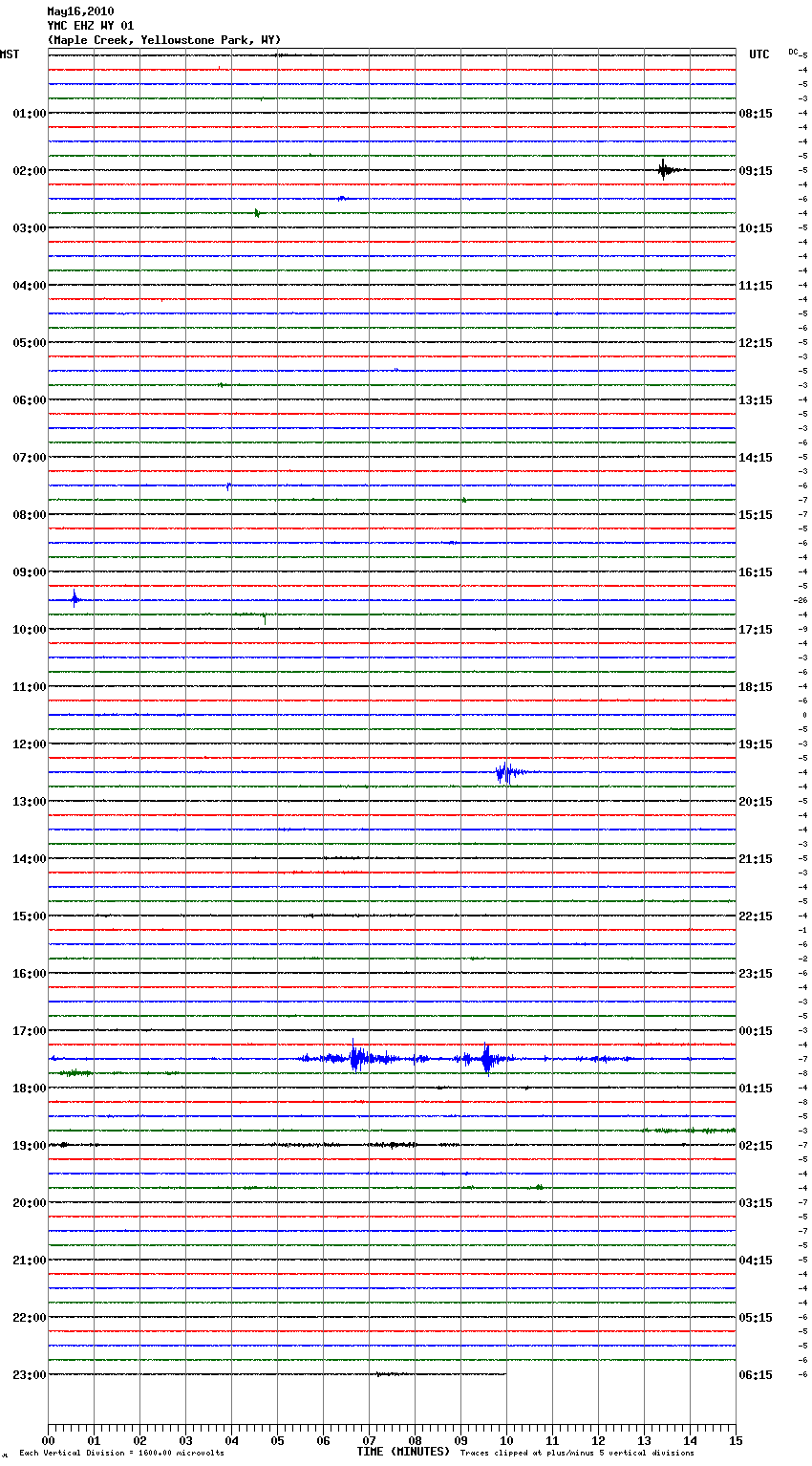This screenshot has width=812, height=1466.
Task: Click the blue spike on the 09:30 trace
Action: click(75, 599)
